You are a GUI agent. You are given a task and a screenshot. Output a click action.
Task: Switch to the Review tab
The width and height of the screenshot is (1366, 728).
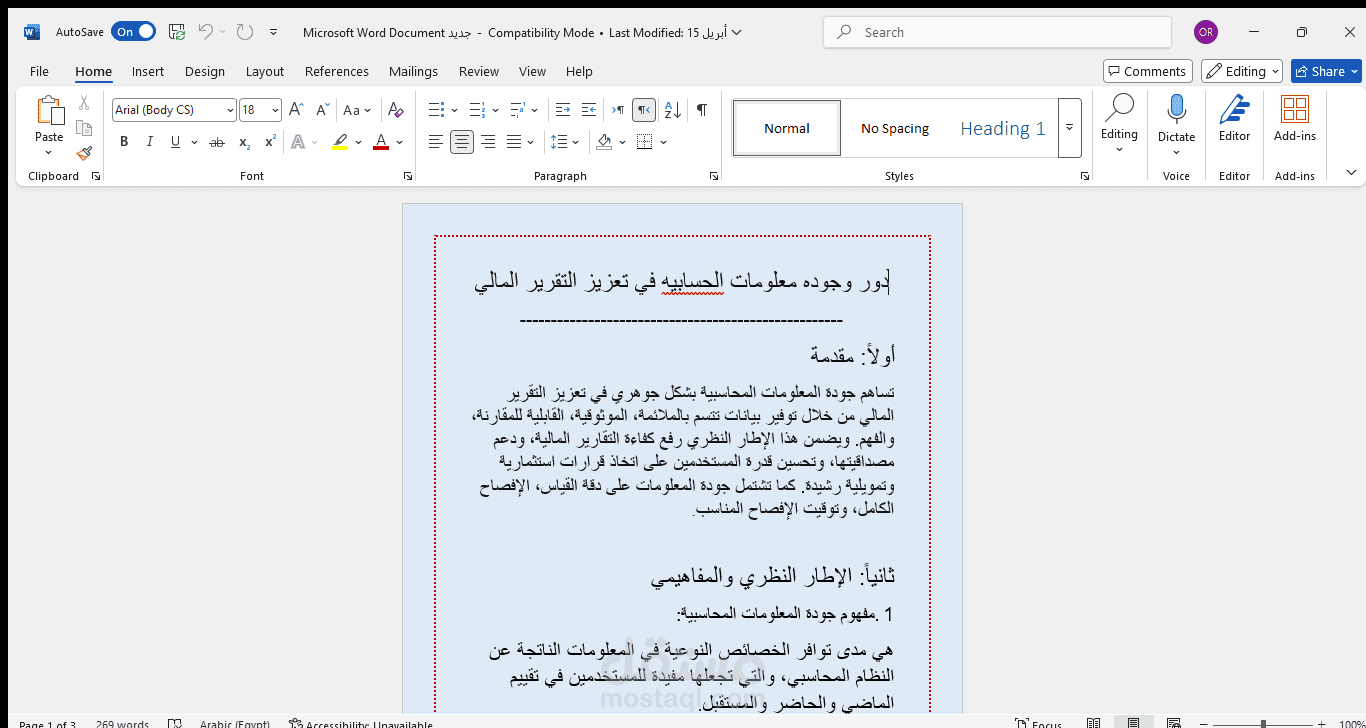479,71
